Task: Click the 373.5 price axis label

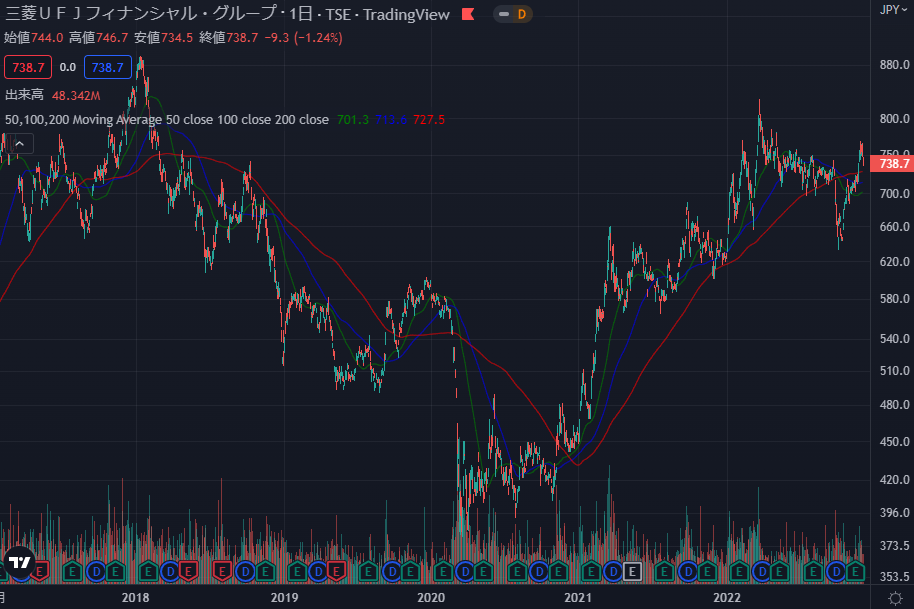Action: tap(894, 545)
